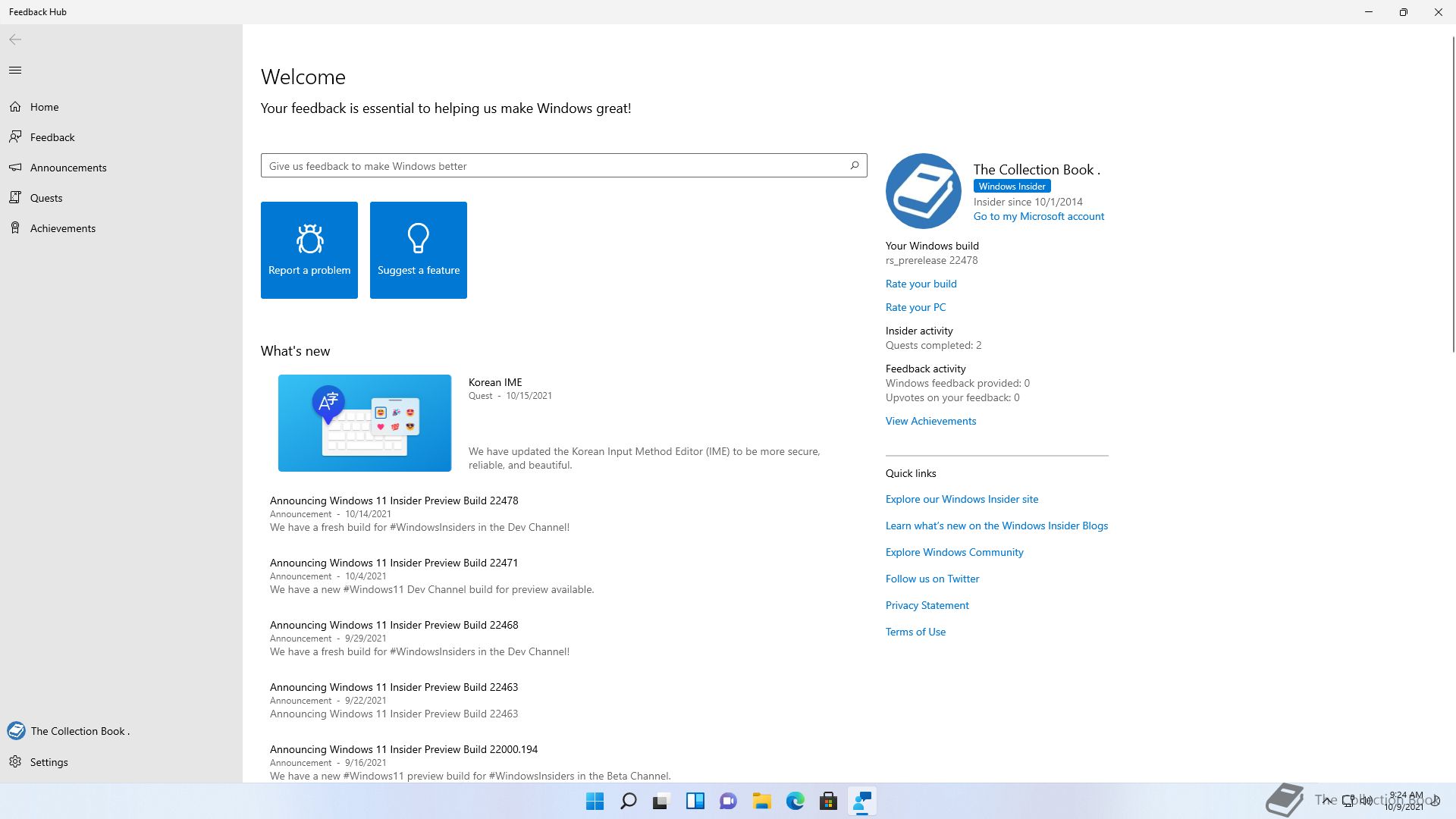Click the bug icon on Report tile
1456x819 pixels.
(x=309, y=238)
